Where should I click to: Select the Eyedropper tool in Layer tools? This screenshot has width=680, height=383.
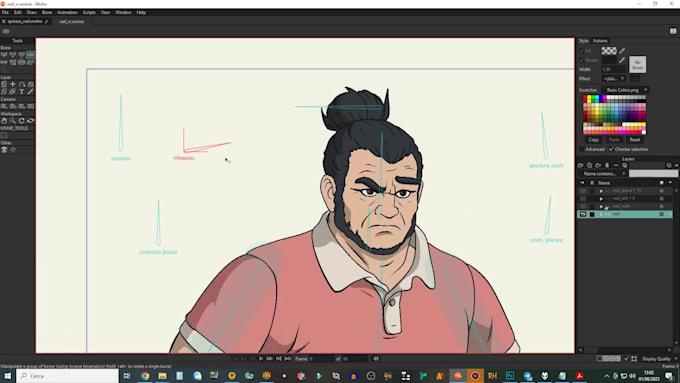point(30,92)
